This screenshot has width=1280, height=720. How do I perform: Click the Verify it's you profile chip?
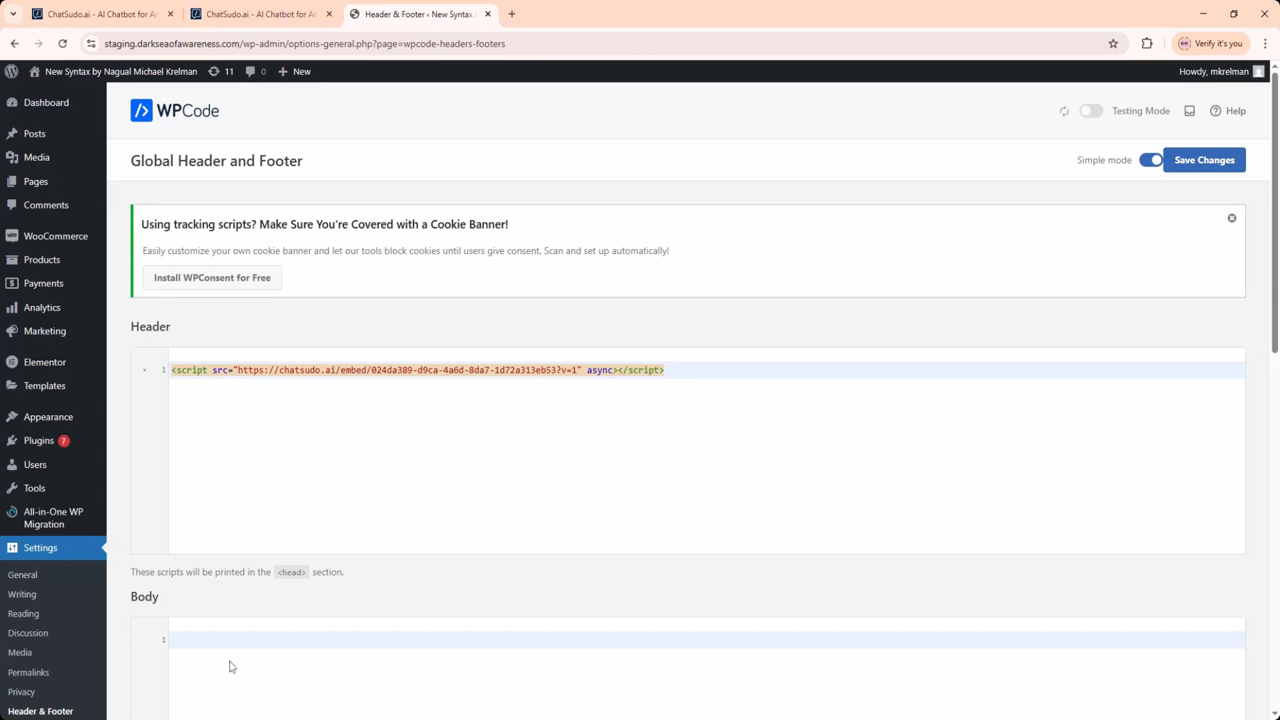pos(1210,43)
